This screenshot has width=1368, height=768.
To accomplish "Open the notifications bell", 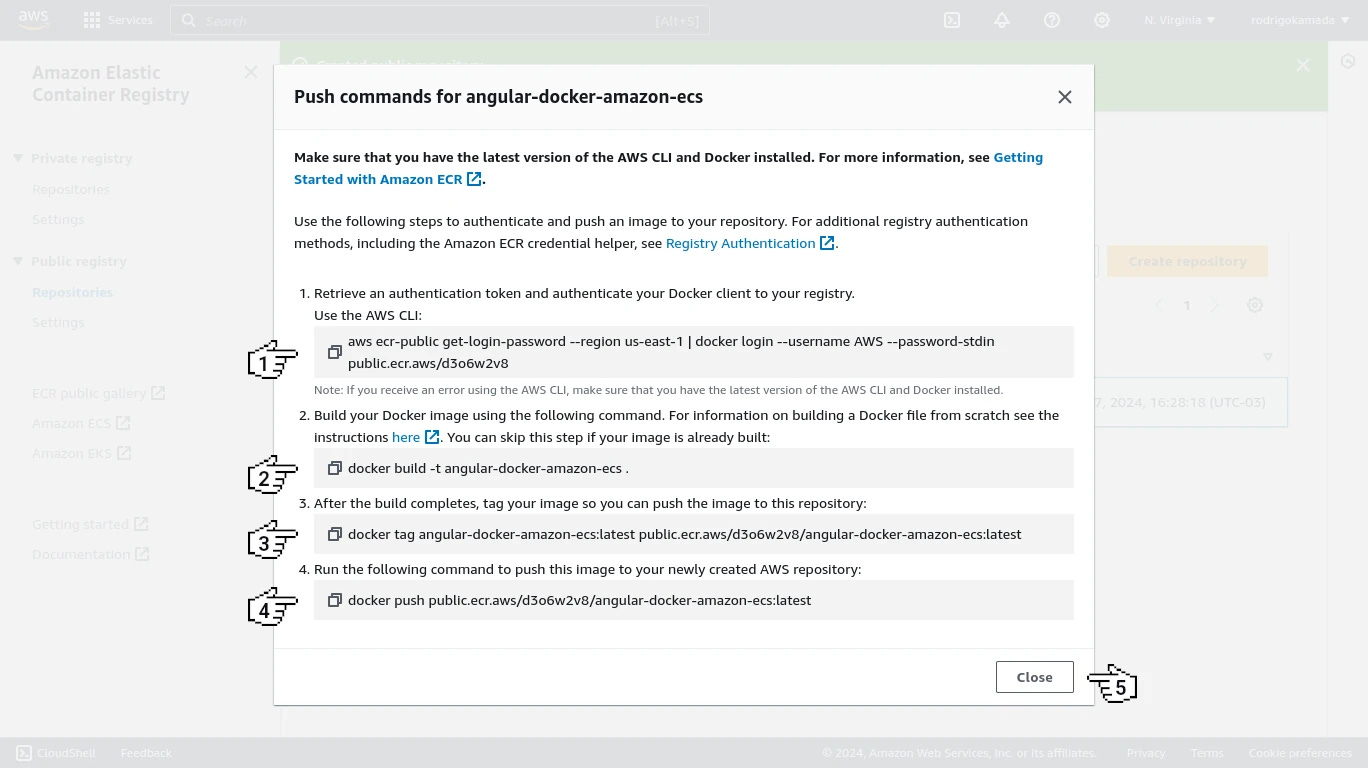I will [1002, 20].
